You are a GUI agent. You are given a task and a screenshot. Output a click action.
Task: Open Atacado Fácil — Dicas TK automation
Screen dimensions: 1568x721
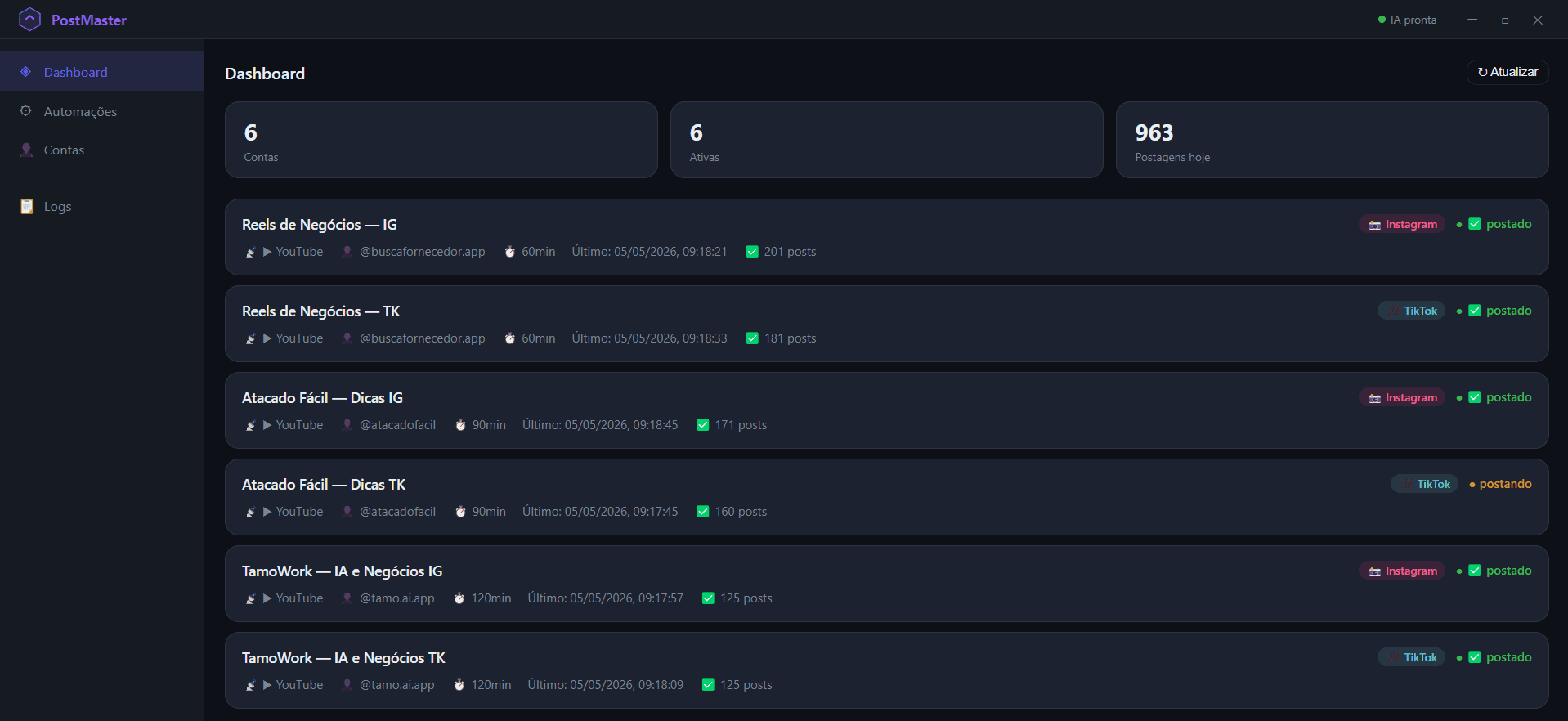point(887,497)
